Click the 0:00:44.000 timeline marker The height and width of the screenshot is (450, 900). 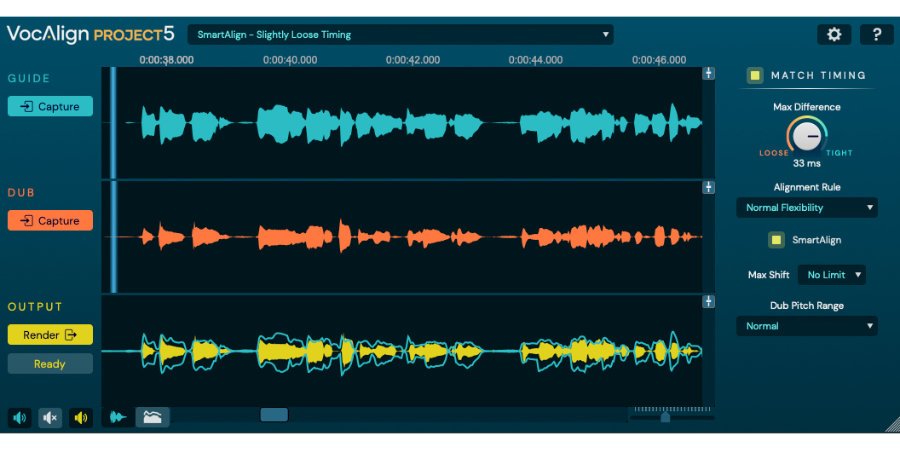[x=536, y=60]
